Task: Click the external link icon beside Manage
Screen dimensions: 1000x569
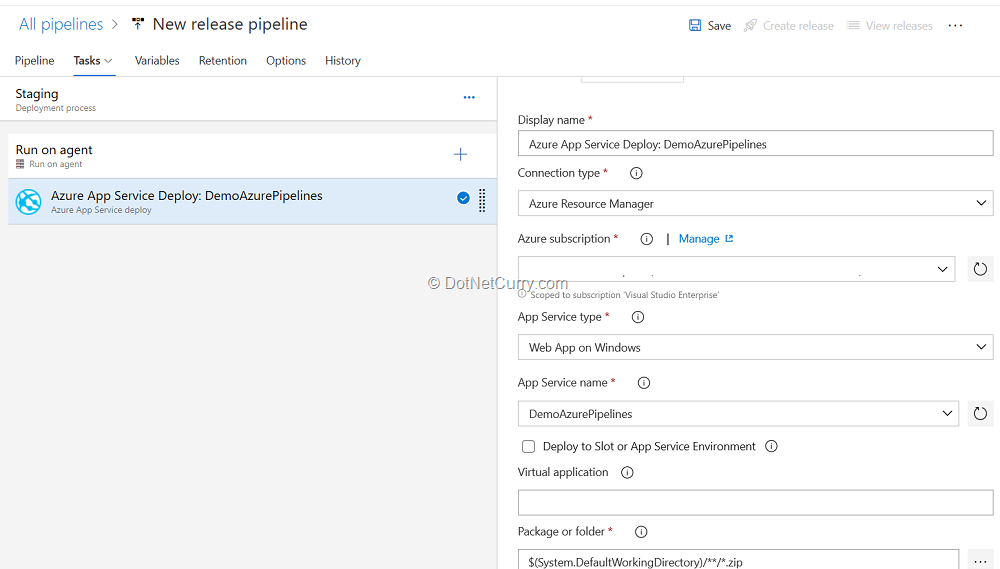Action: (x=729, y=239)
